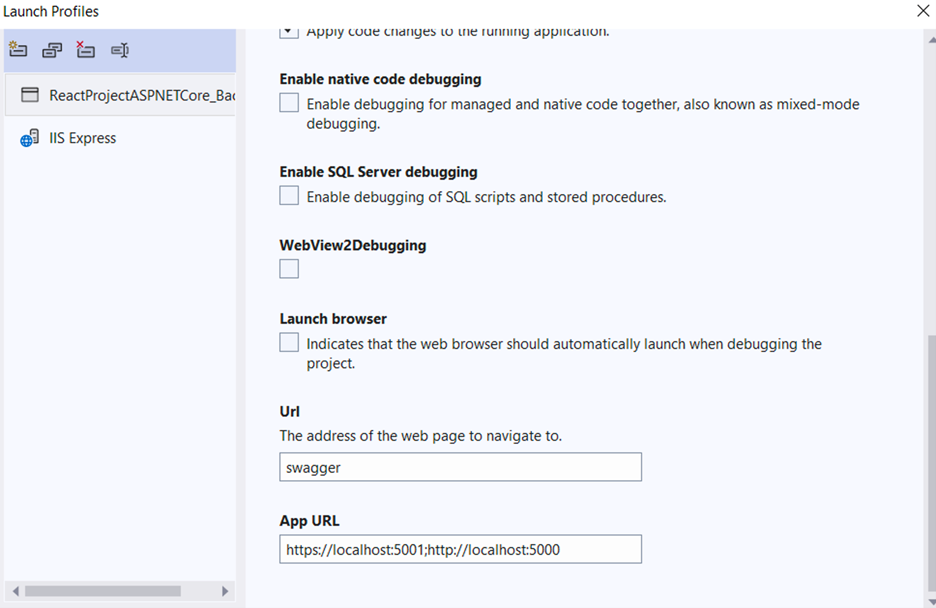Click the App URL localhost text field
The image size is (936, 608).
tap(460, 549)
